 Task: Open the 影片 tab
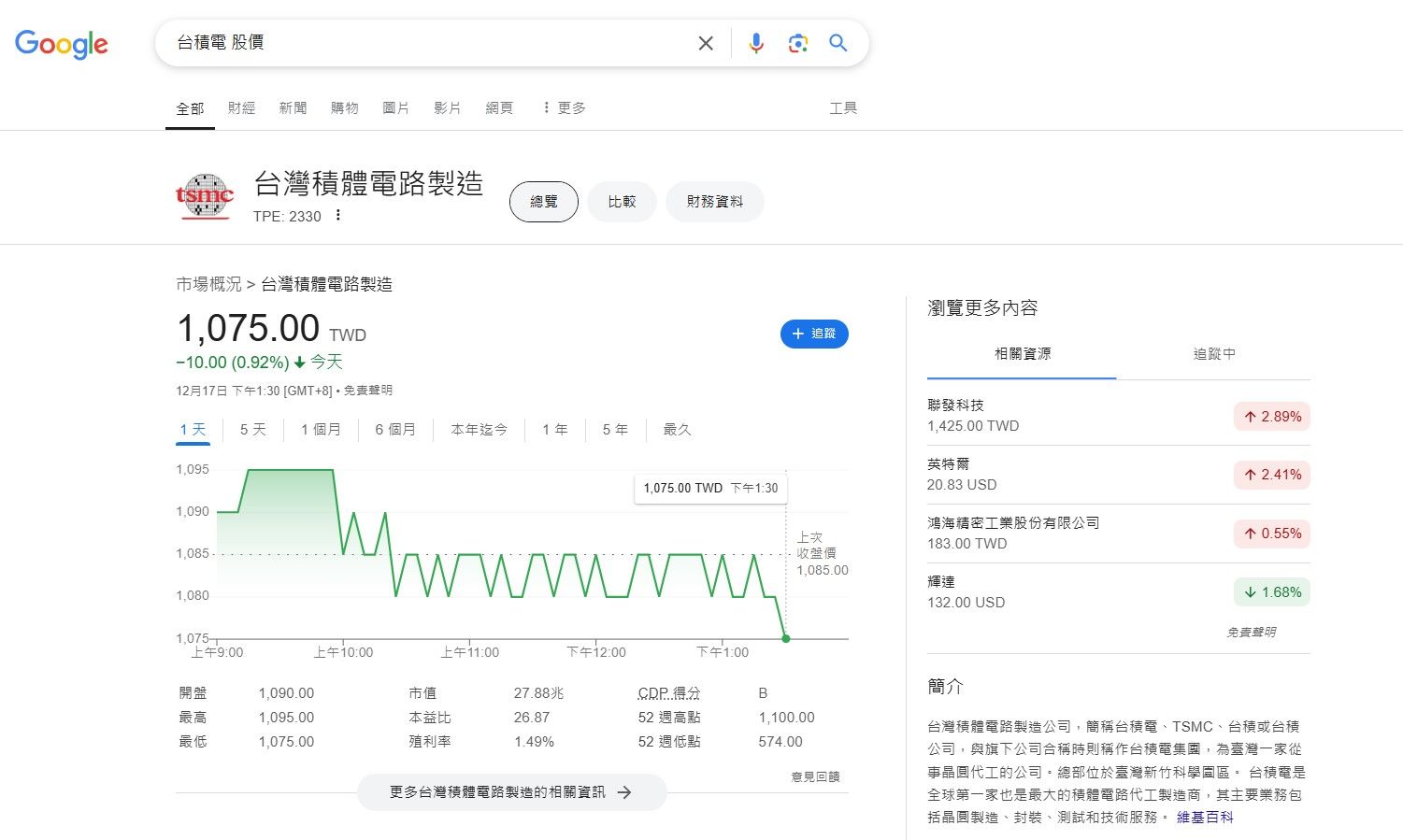pyautogui.click(x=448, y=108)
